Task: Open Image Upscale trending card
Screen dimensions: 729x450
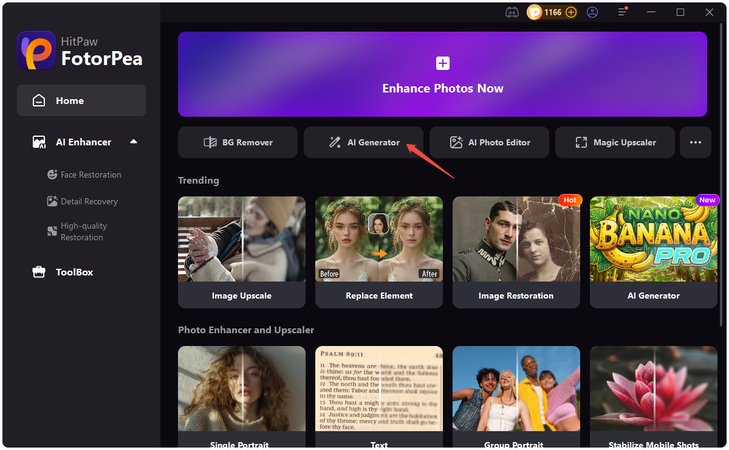Action: point(242,252)
